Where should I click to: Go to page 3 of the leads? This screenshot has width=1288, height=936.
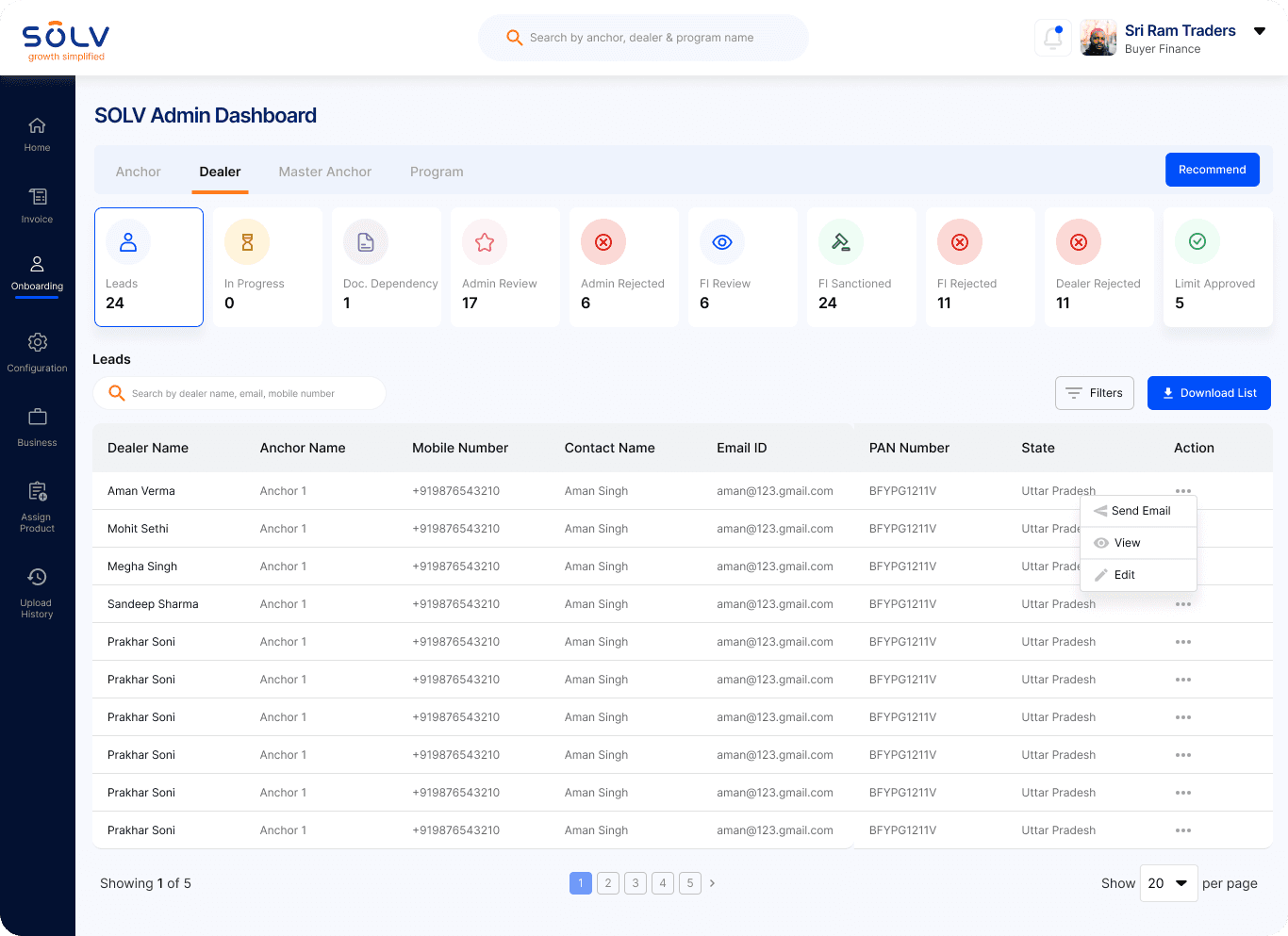coord(636,883)
